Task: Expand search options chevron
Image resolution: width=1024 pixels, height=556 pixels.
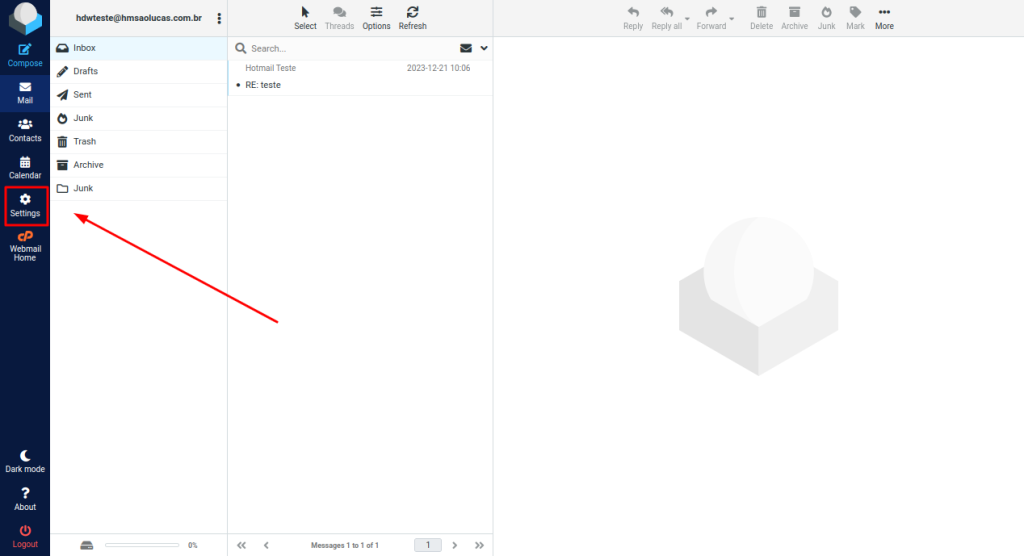Action: coord(484,48)
